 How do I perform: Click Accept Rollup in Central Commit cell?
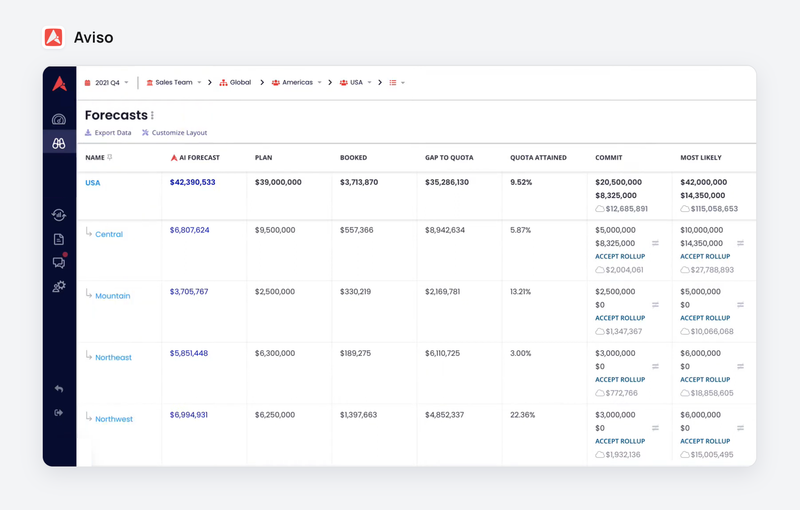point(620,257)
